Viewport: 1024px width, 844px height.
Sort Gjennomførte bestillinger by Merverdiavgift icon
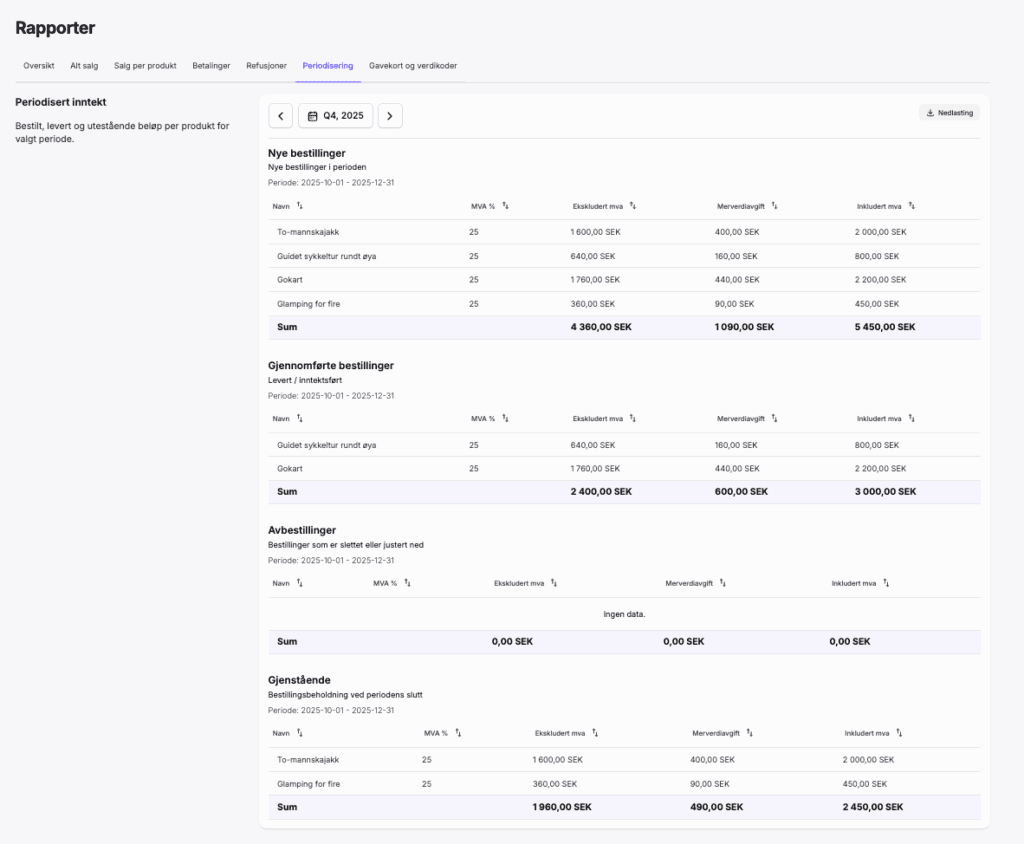(x=775, y=419)
